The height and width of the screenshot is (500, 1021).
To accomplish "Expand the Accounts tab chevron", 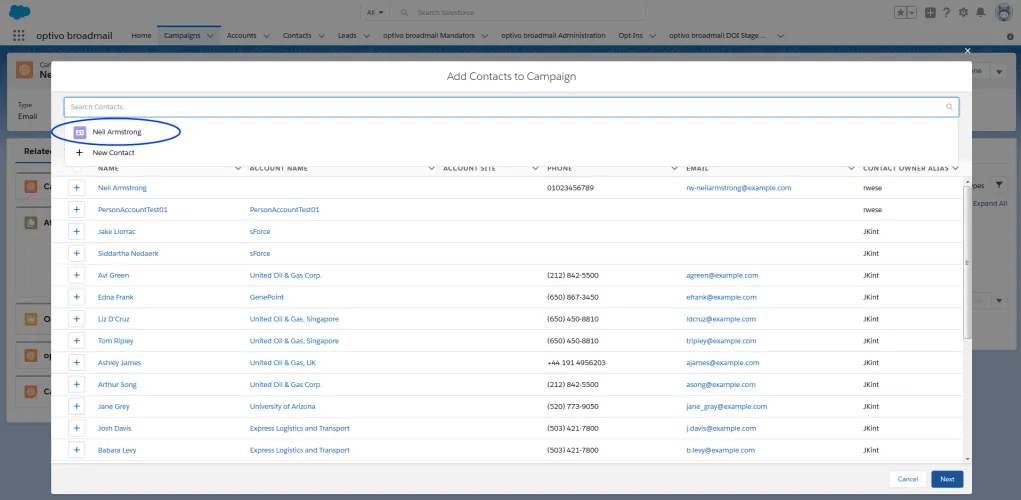I will click(x=266, y=36).
